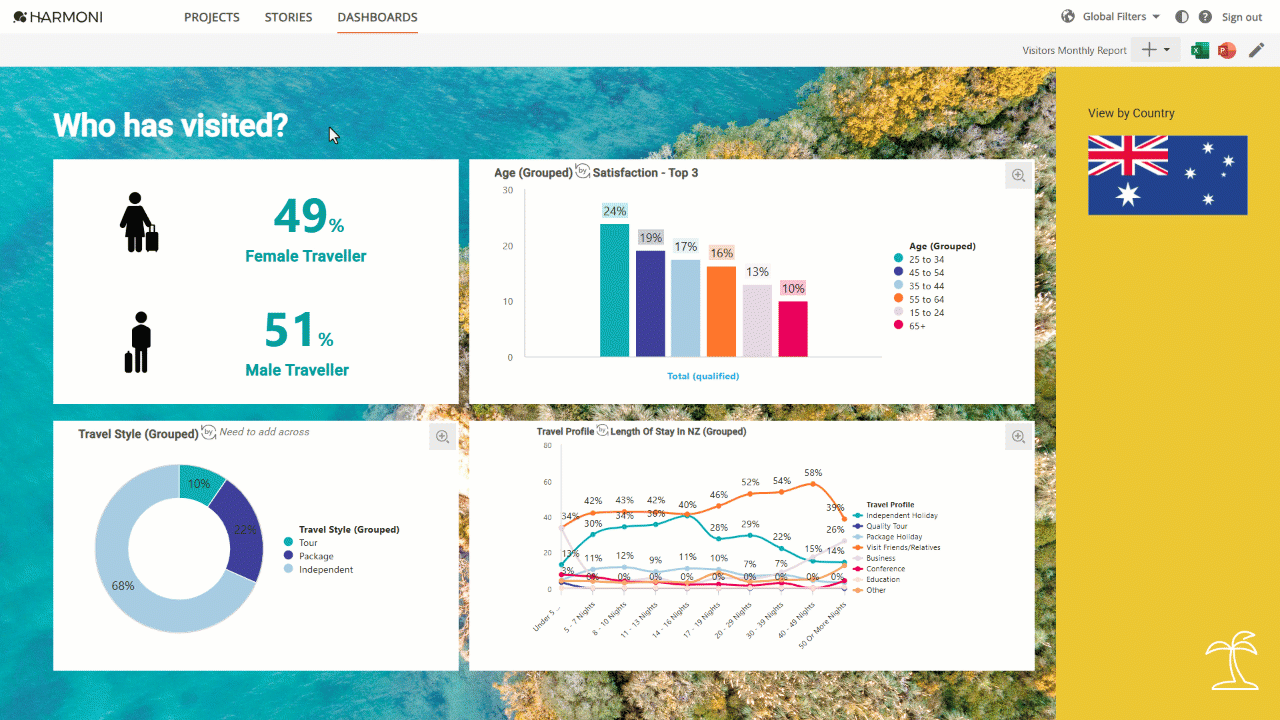Click the 17% light blue bar
The width and height of the screenshot is (1280, 720).
685,308
